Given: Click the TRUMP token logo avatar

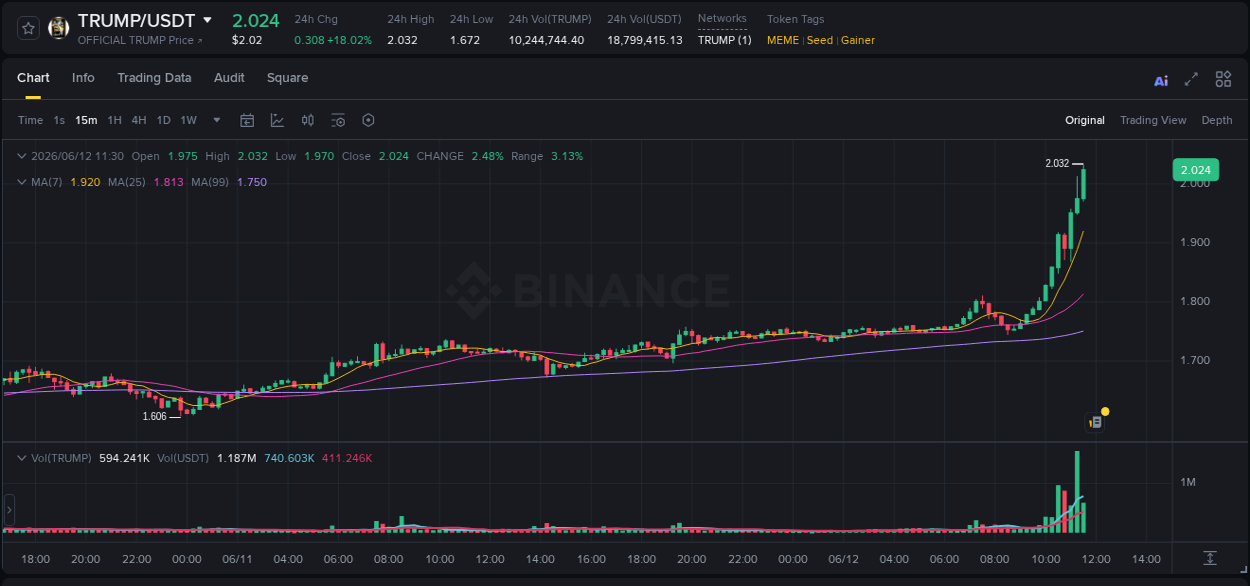Looking at the screenshot, I should pos(59,28).
